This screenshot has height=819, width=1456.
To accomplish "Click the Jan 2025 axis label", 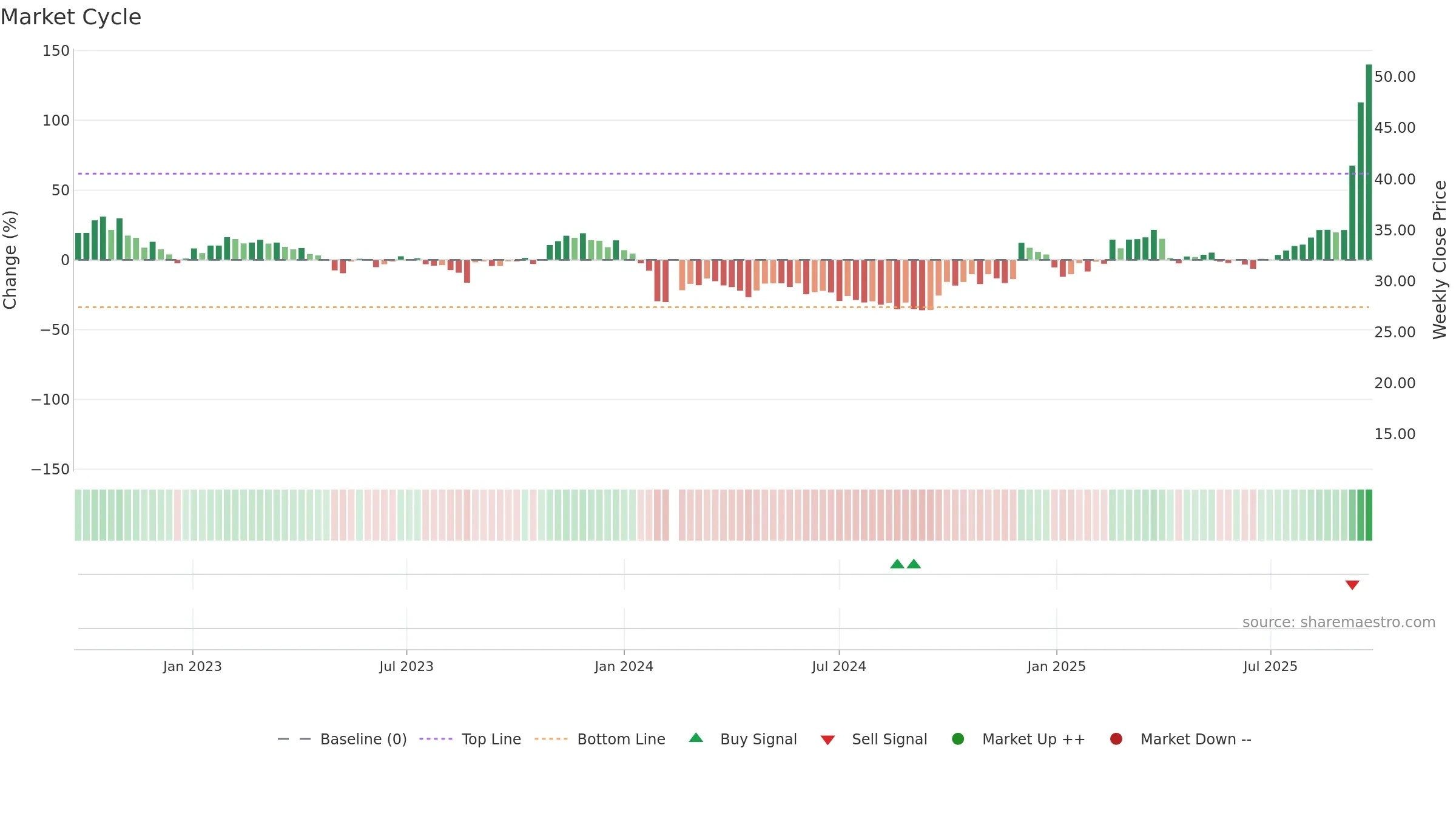I will [x=1056, y=667].
